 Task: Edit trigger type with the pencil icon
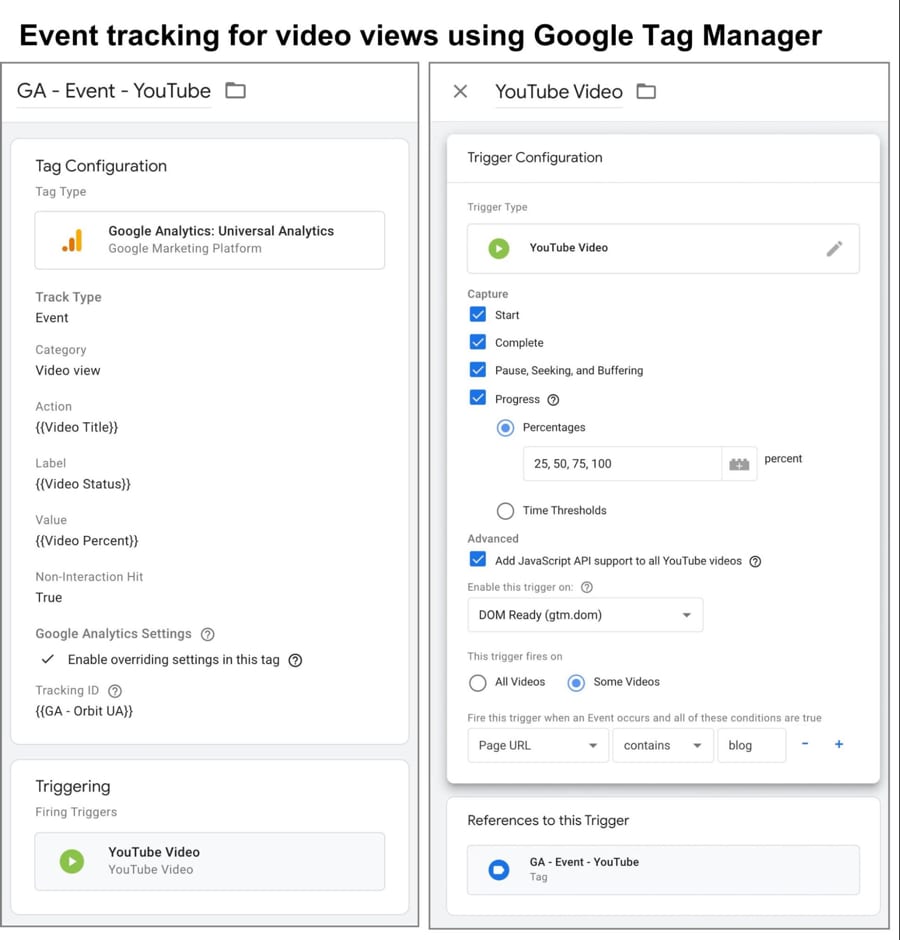click(x=834, y=248)
